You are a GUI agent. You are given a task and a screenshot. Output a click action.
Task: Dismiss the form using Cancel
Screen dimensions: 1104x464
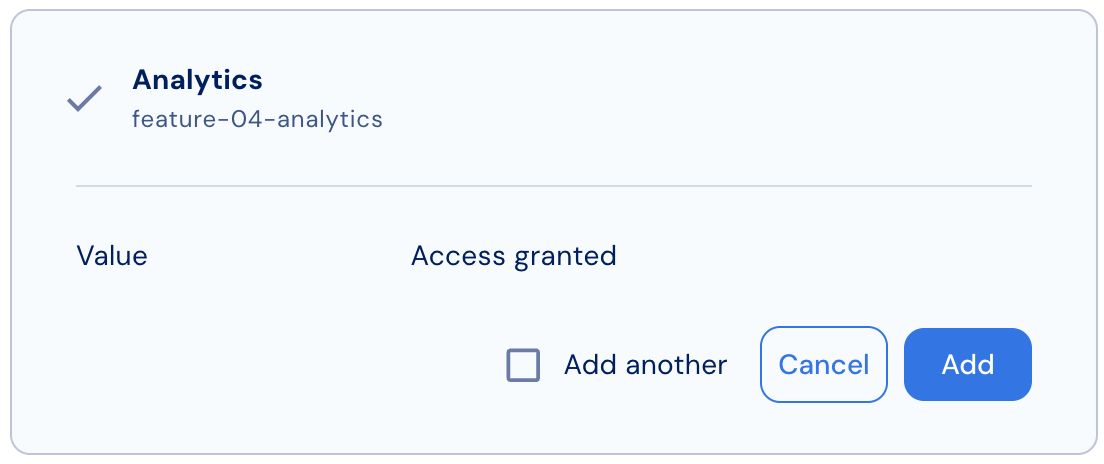824,365
